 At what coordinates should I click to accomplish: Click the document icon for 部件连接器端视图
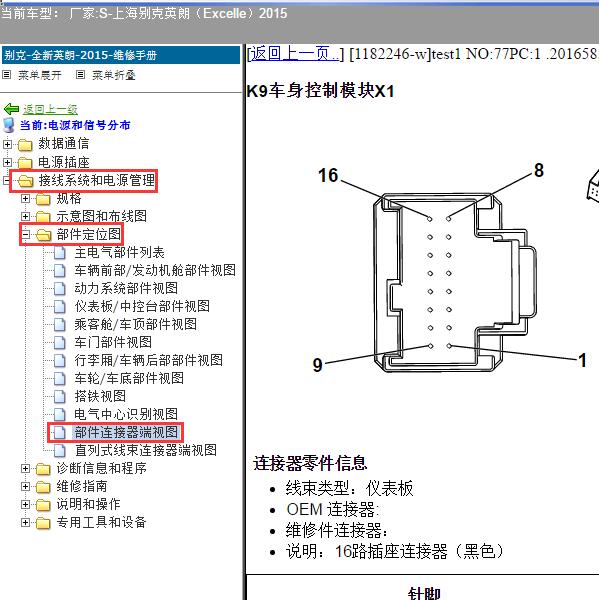[60, 432]
